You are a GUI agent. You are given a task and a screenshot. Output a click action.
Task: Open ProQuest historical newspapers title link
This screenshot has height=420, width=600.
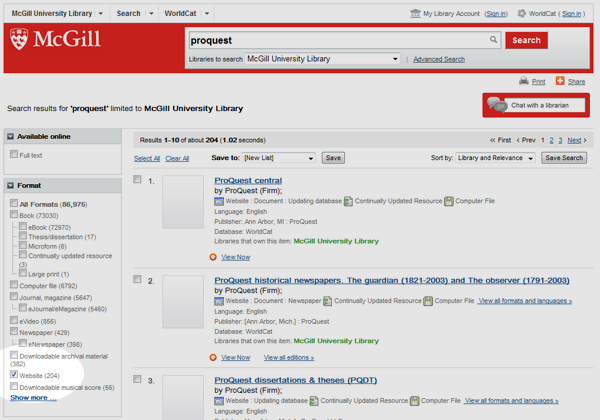(x=392, y=280)
